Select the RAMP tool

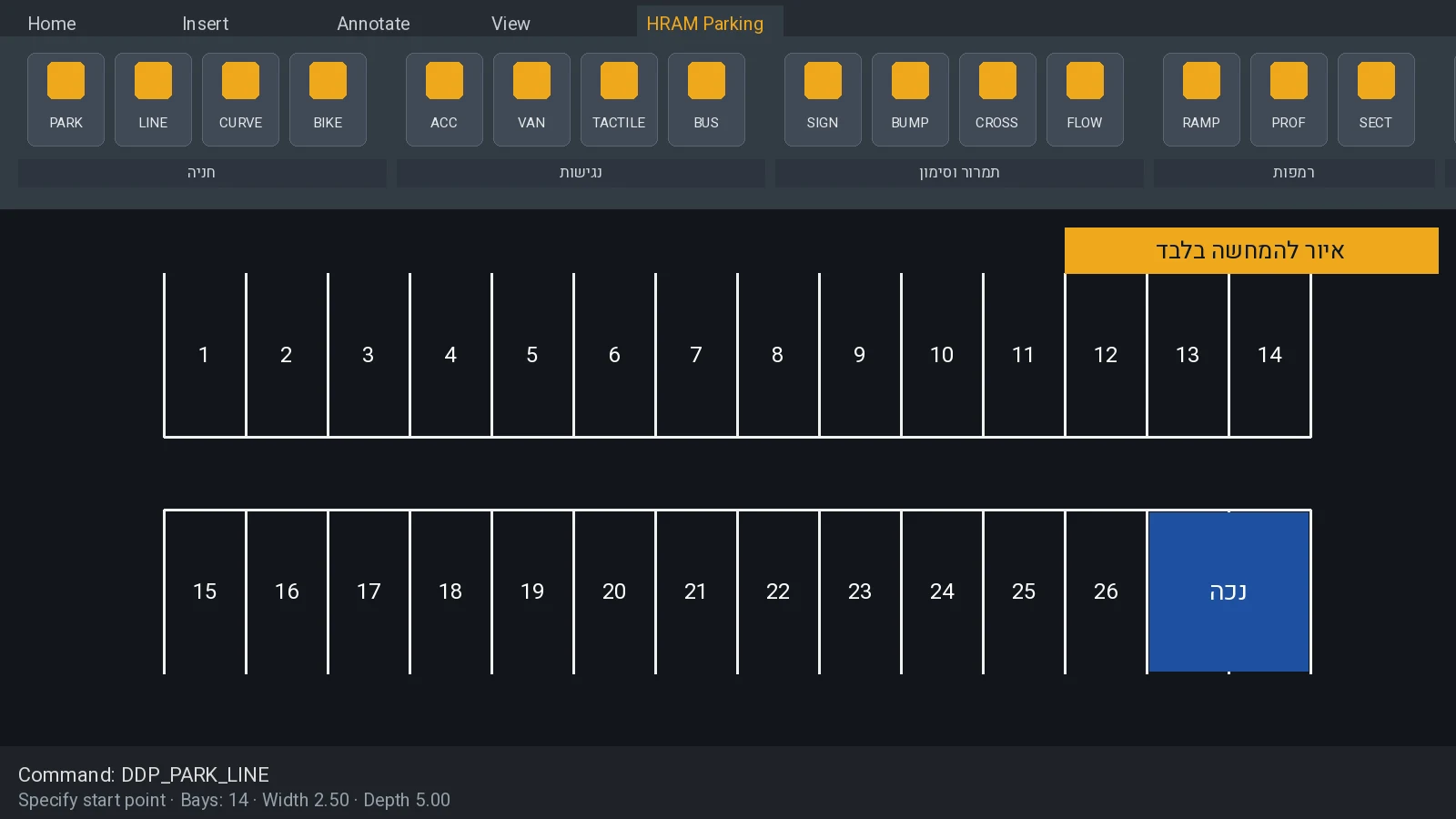click(x=1201, y=99)
